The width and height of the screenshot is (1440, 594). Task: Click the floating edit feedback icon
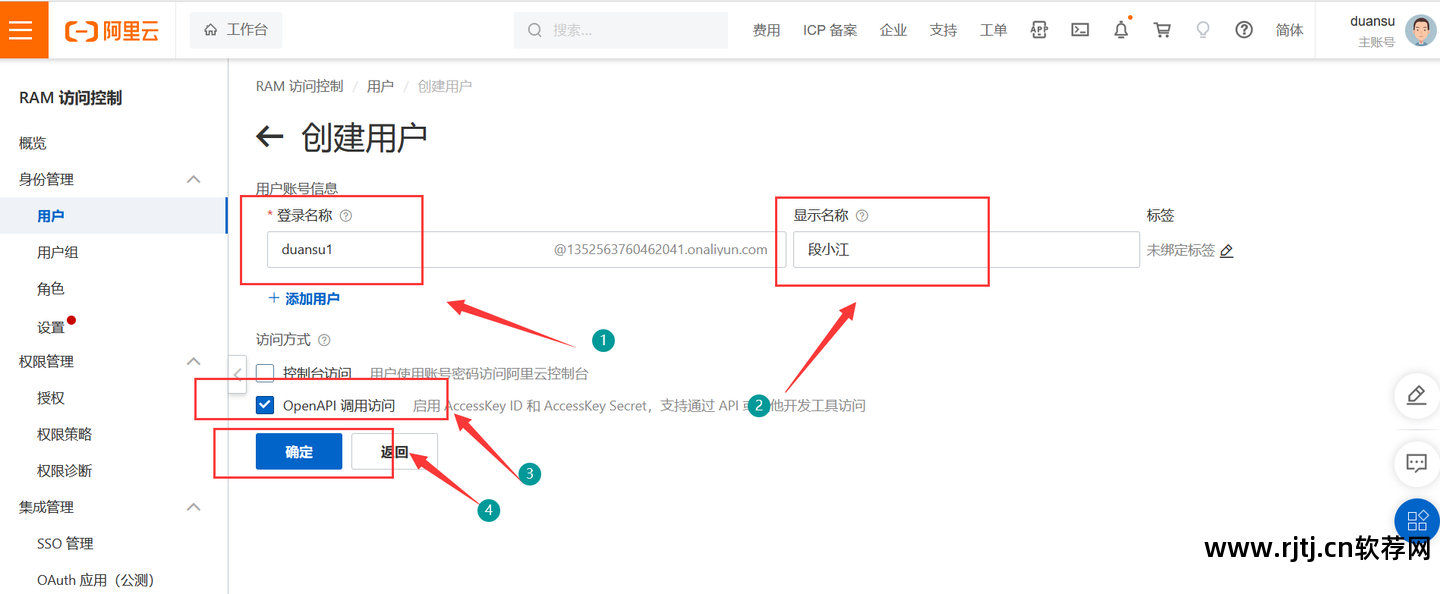pyautogui.click(x=1416, y=395)
